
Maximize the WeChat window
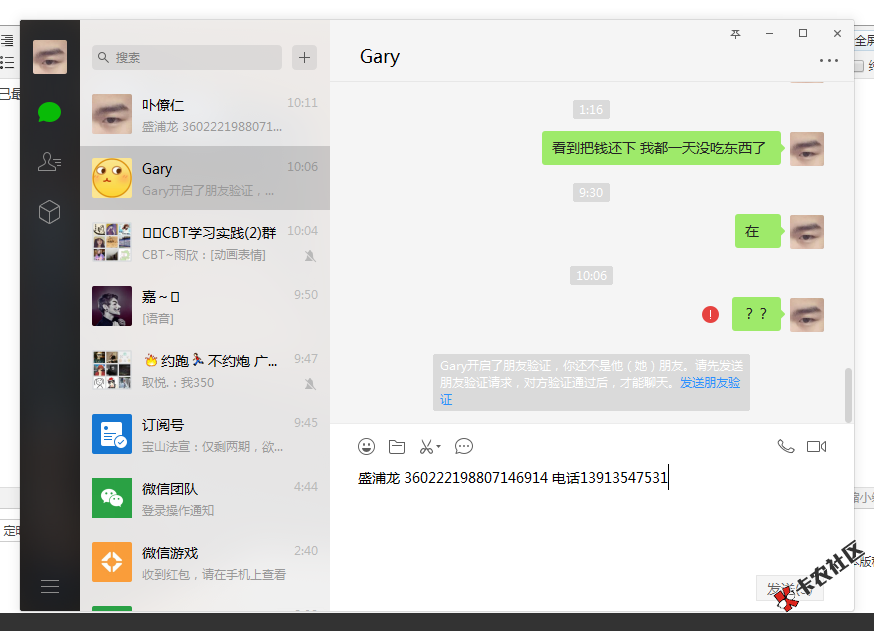803,33
